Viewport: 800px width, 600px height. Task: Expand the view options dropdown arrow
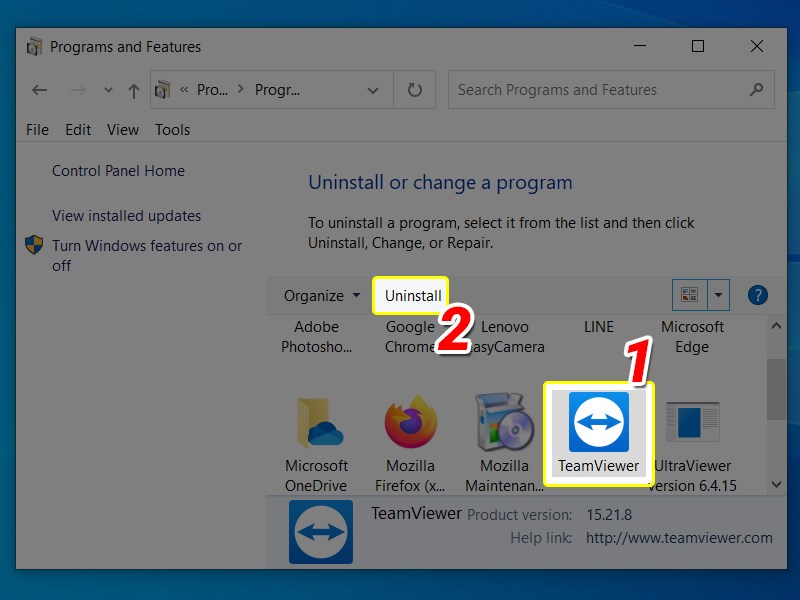pos(718,294)
